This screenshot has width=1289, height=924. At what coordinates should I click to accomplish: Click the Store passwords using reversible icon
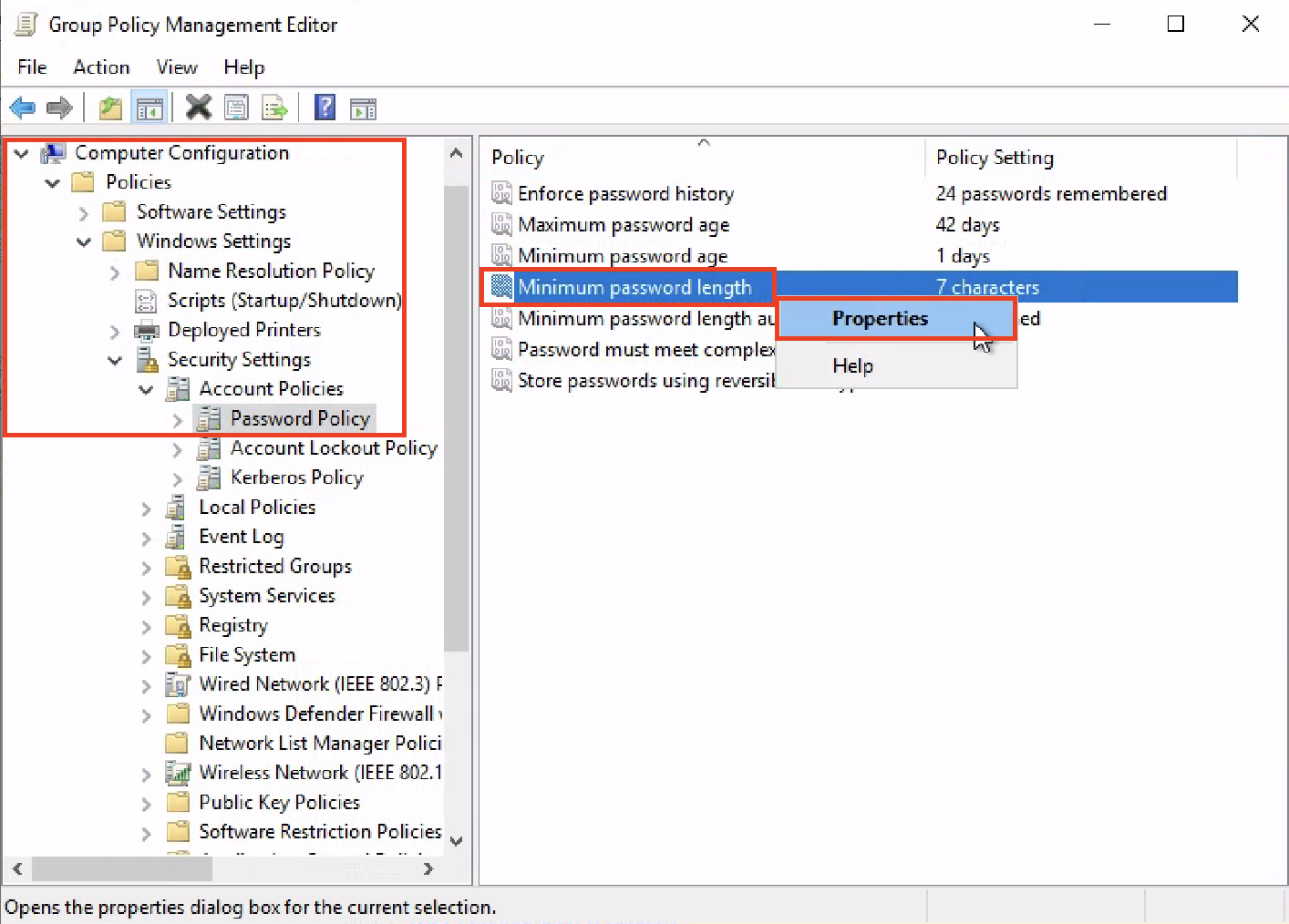(501, 380)
